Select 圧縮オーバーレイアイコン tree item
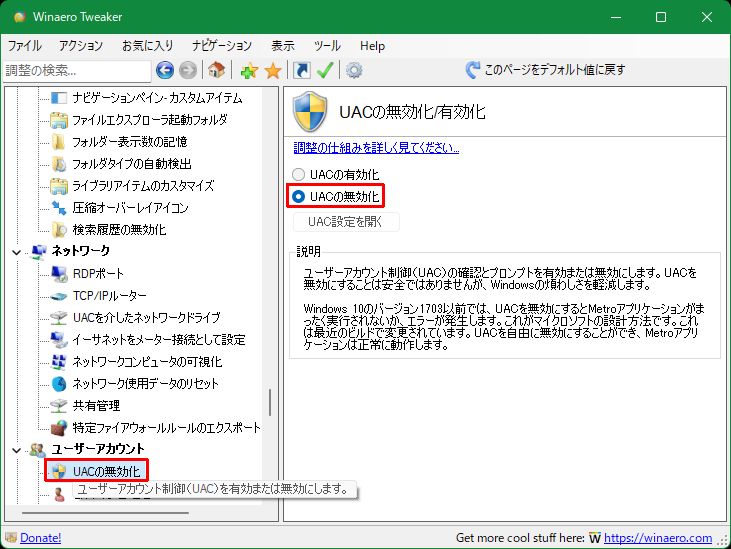 [131, 208]
